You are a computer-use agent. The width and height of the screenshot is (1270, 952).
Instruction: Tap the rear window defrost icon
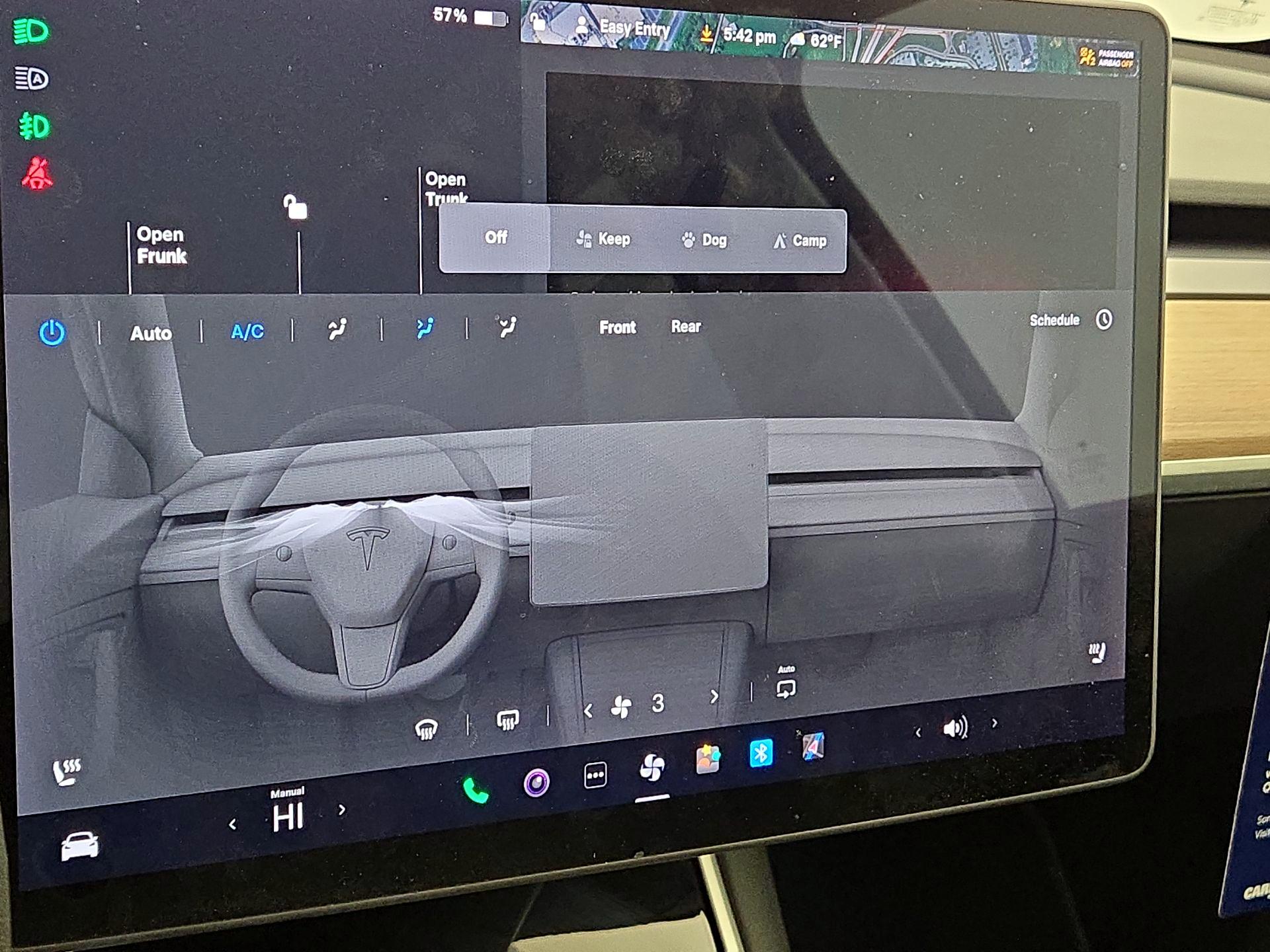[506, 720]
